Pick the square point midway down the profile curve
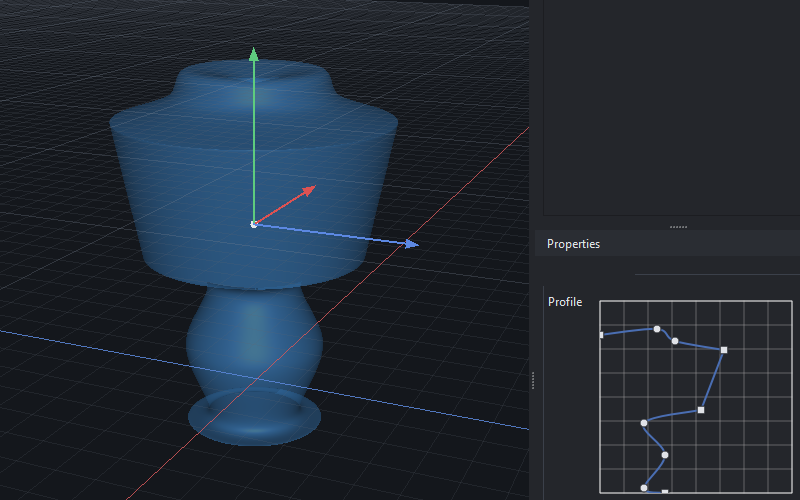The width and height of the screenshot is (800, 500). point(701,410)
